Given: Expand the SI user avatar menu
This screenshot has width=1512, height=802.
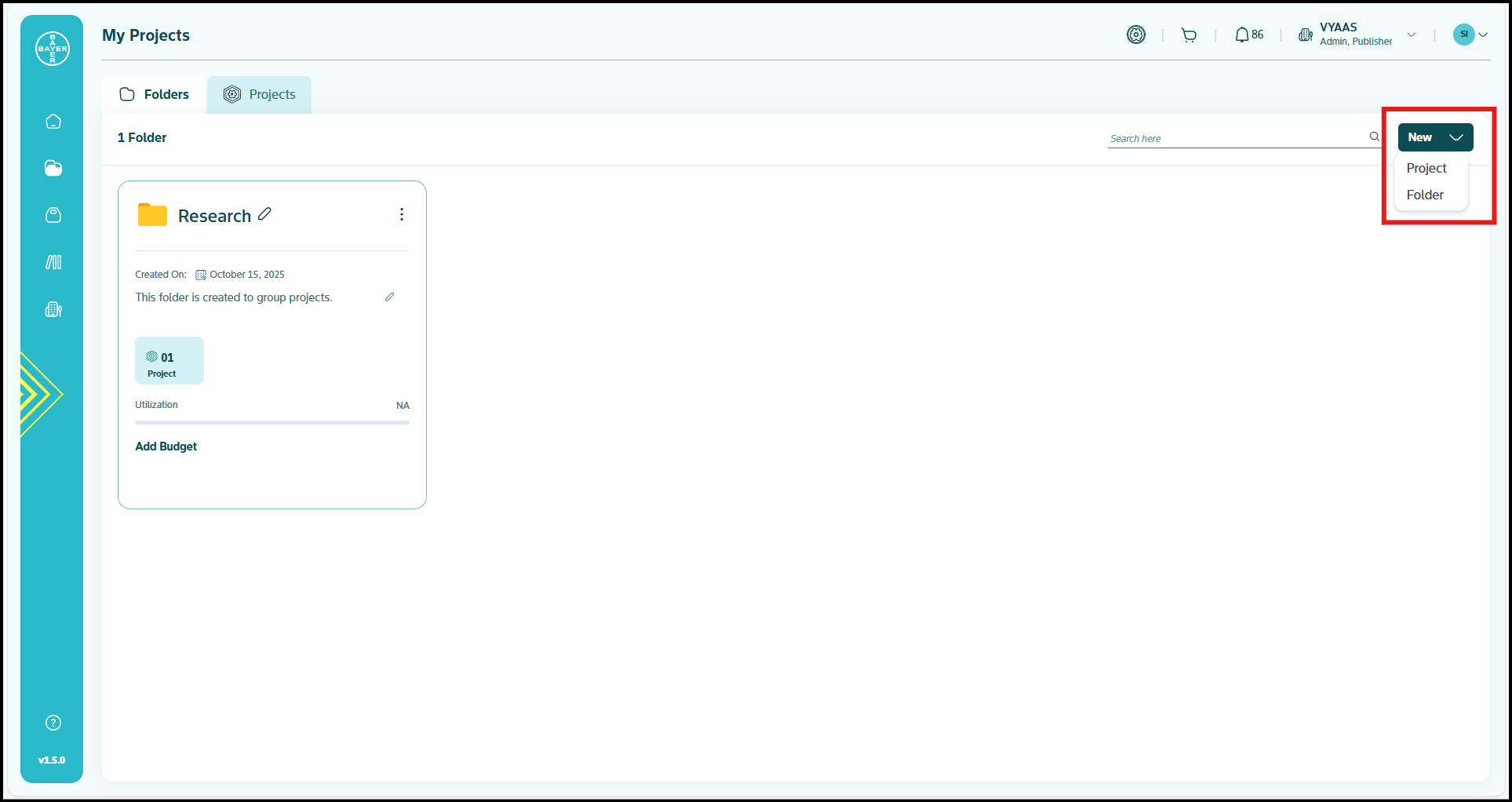Looking at the screenshot, I should pos(1470,35).
